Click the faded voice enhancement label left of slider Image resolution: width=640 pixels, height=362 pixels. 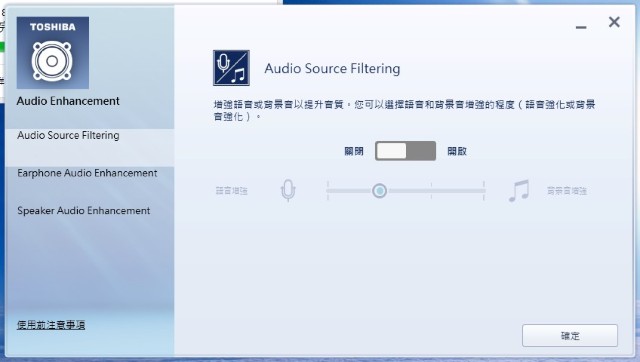[x=231, y=191]
